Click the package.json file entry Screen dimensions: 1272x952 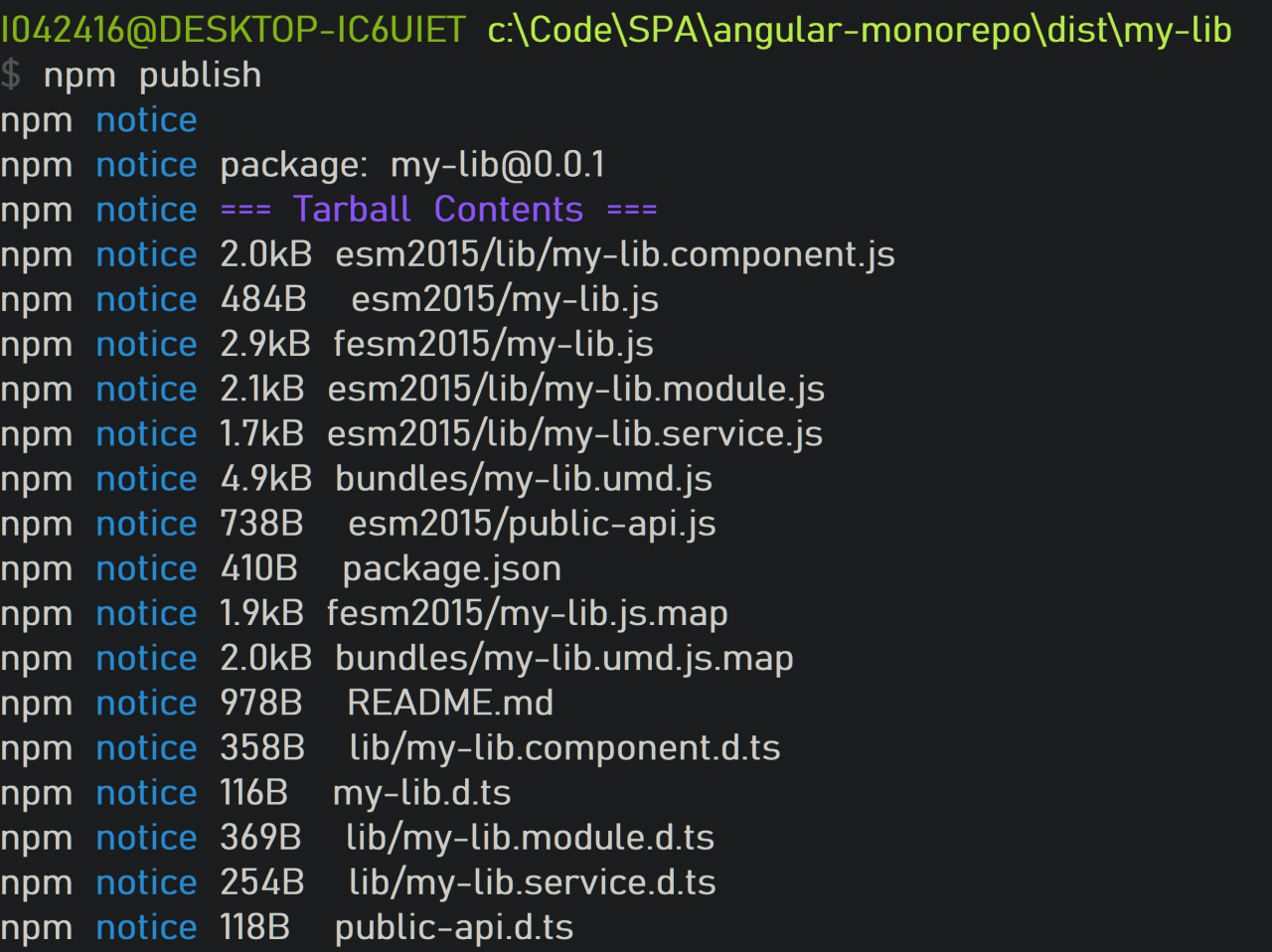[452, 569]
